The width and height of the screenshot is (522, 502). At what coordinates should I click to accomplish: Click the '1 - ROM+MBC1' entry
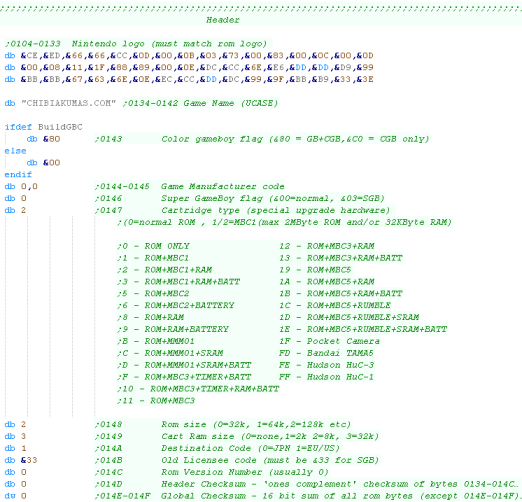click(x=153, y=258)
